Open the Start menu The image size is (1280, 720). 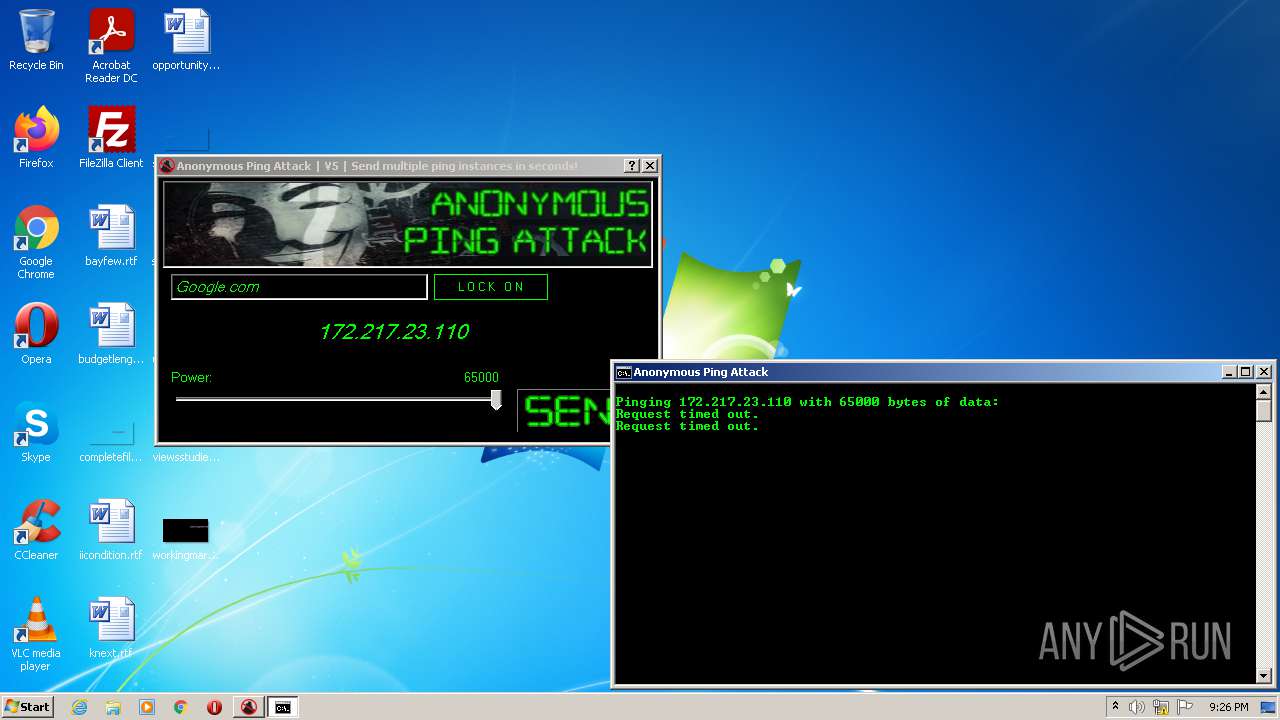[x=27, y=707]
